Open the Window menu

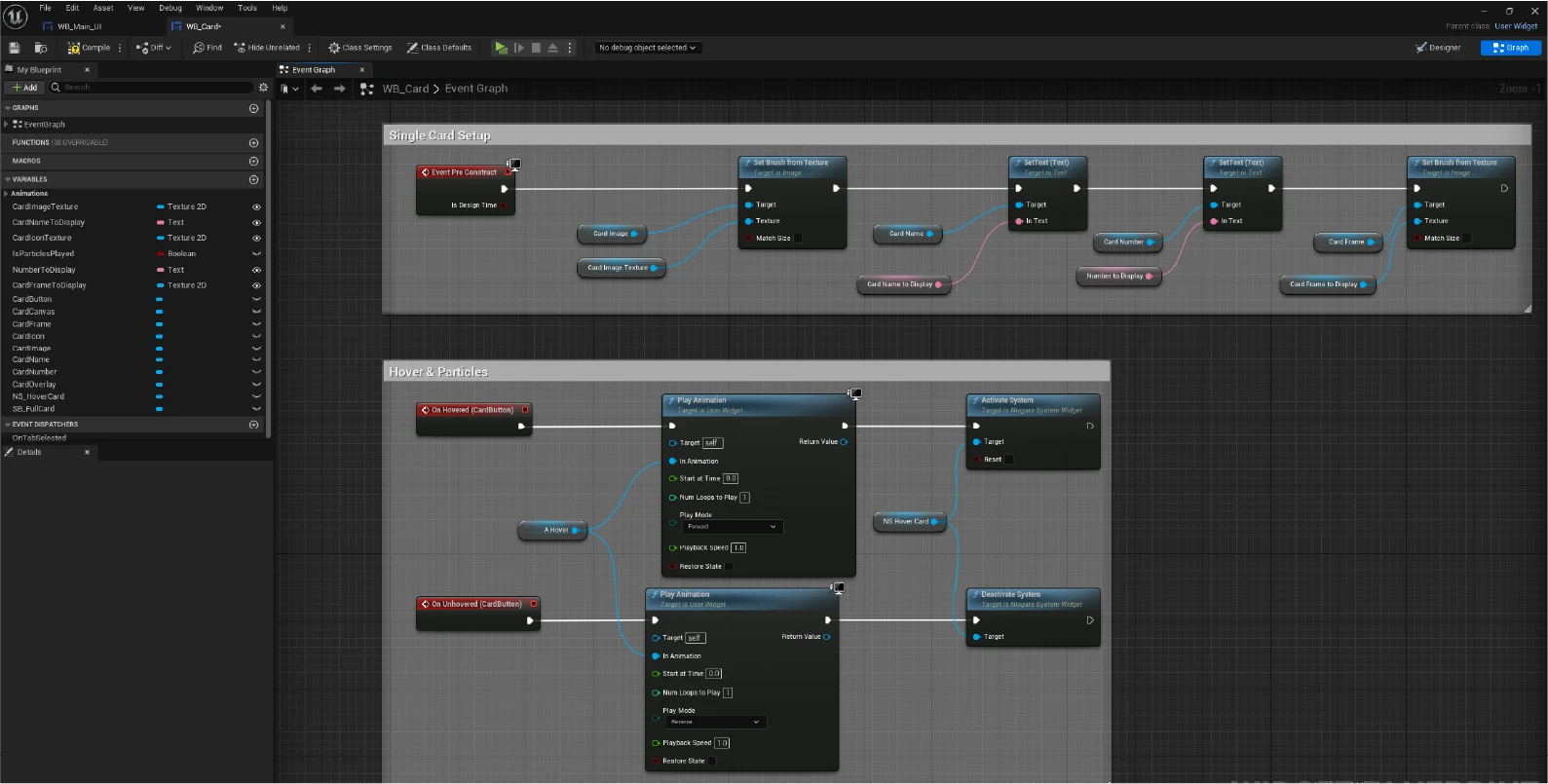(209, 8)
